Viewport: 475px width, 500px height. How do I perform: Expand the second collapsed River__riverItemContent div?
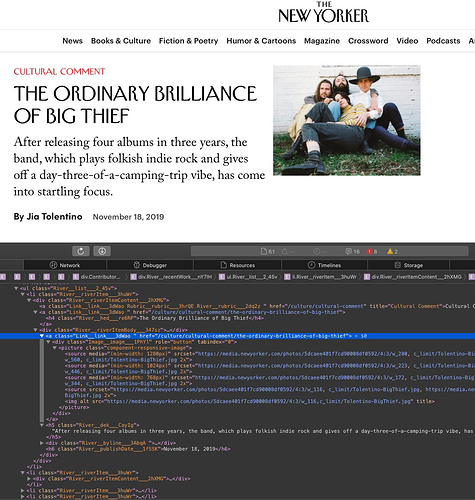(29, 479)
